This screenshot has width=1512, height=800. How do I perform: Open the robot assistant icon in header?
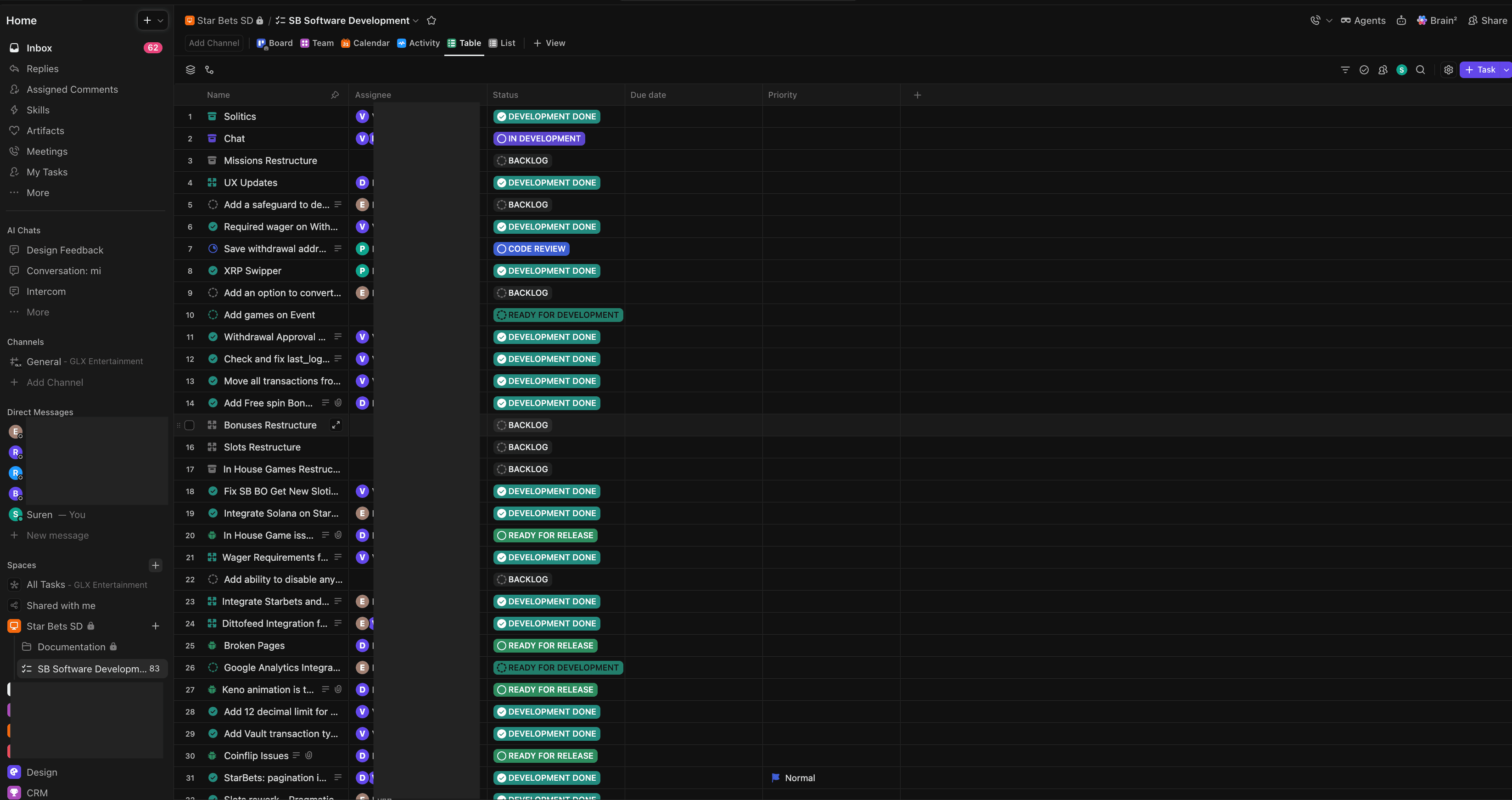1401,21
